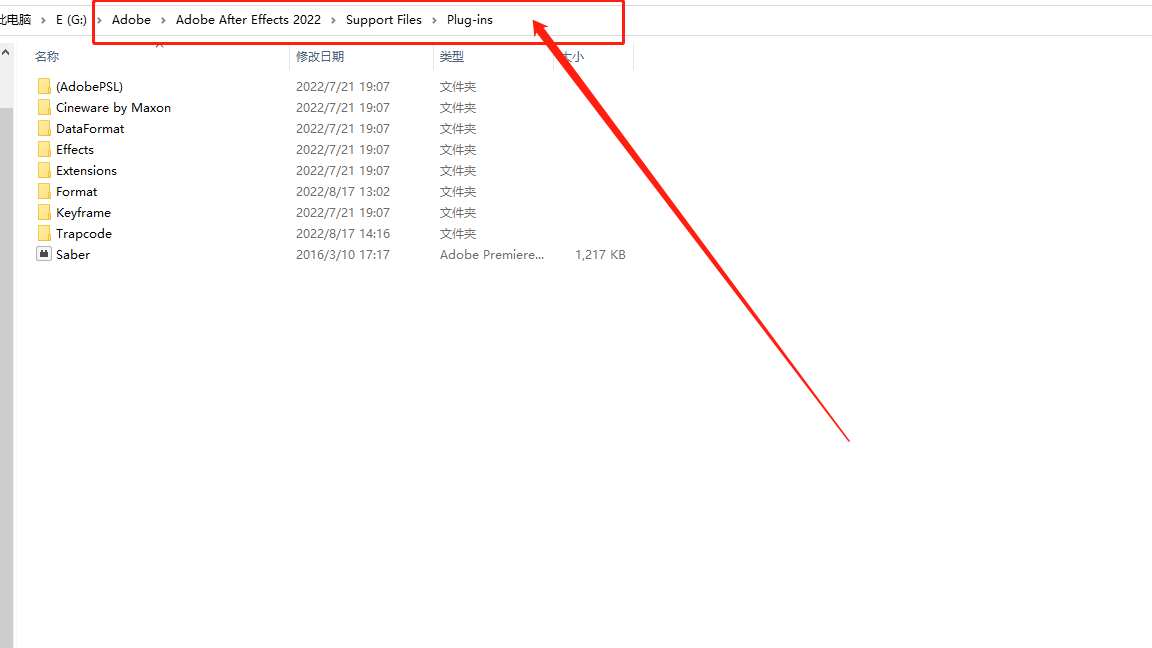Click the Extensions folder icon
Image resolution: width=1152 pixels, height=648 pixels.
(44, 170)
